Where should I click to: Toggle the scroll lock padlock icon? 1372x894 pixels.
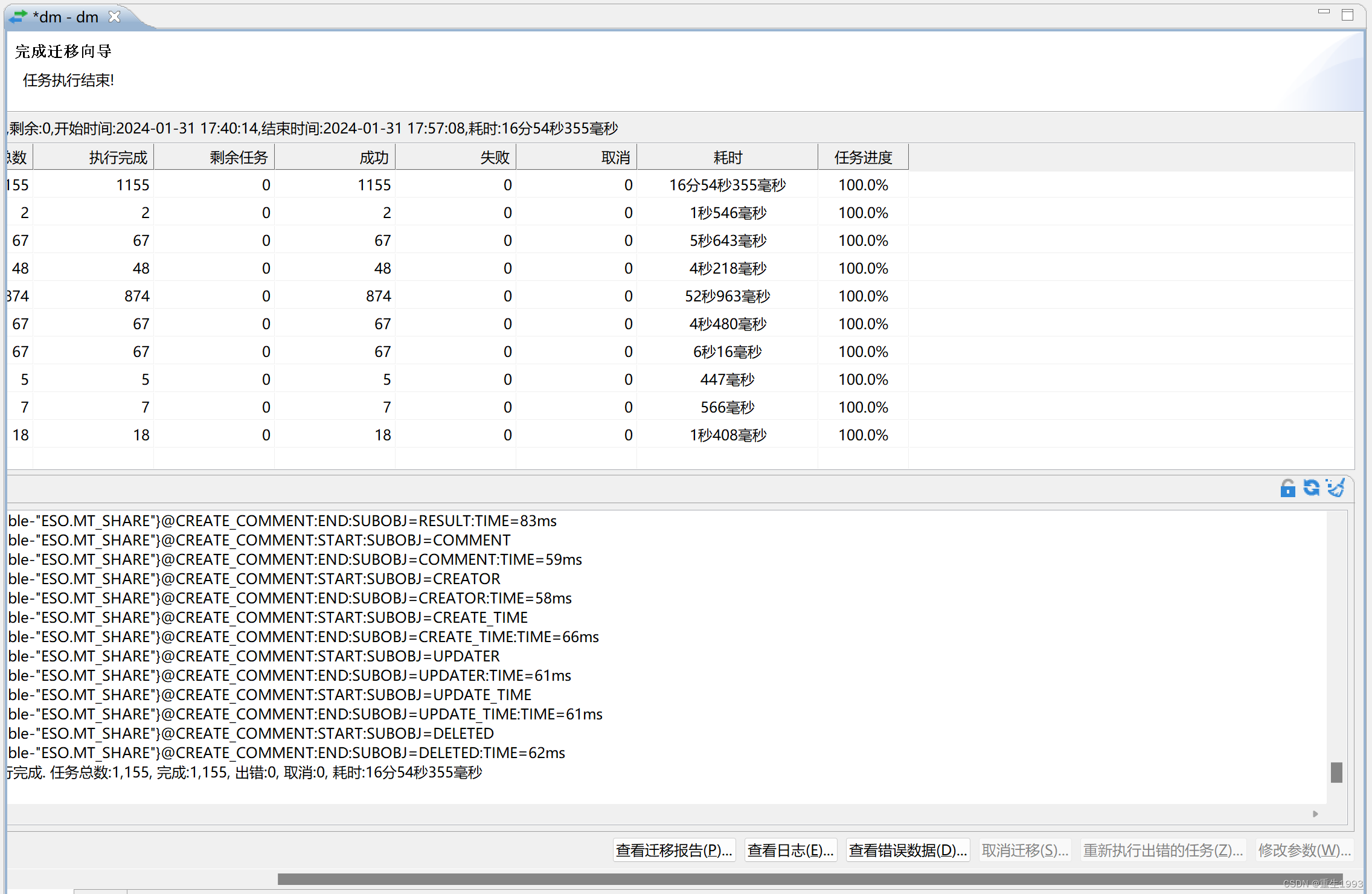click(1287, 488)
